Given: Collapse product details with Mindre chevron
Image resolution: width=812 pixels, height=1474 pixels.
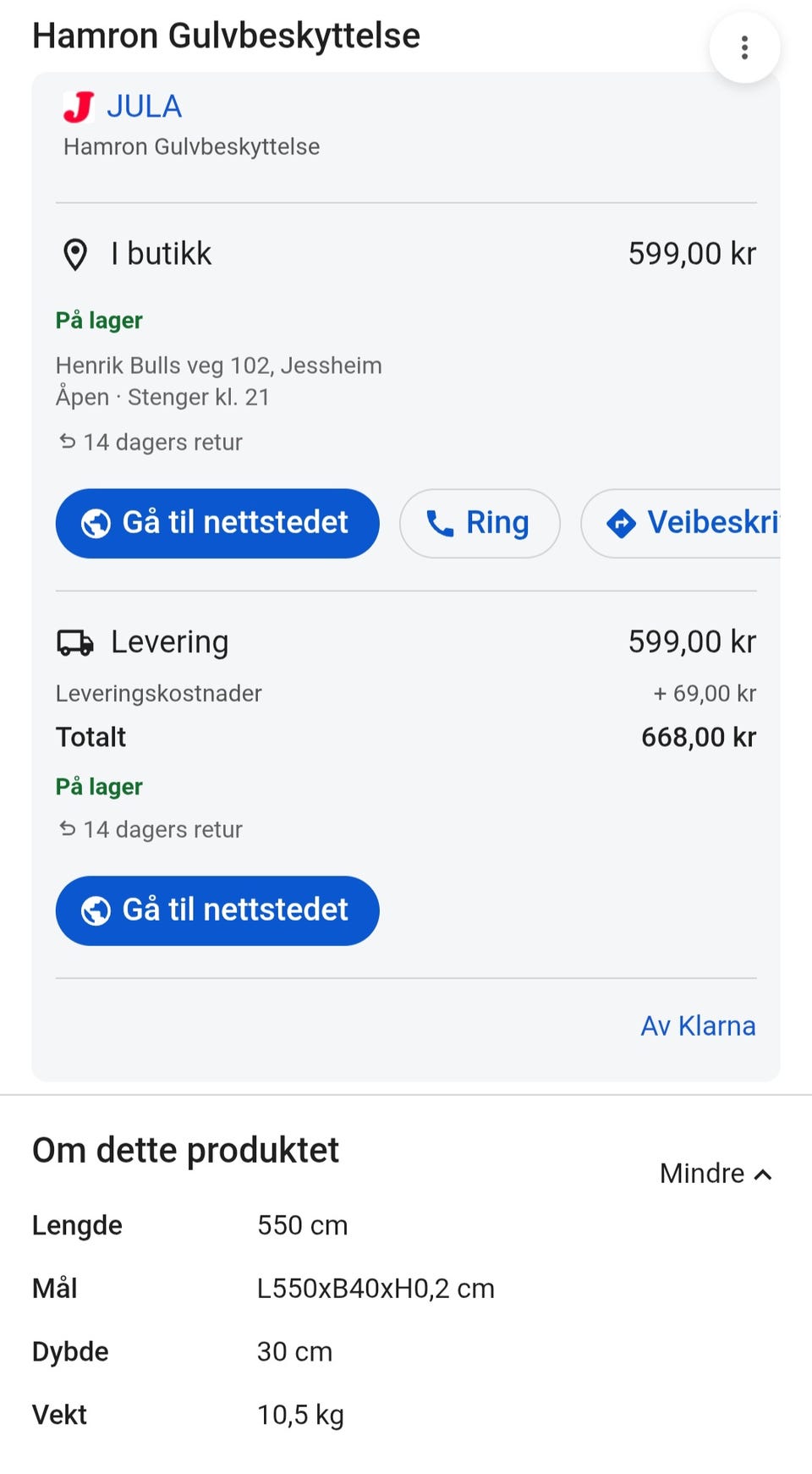Looking at the screenshot, I should coord(716,1174).
